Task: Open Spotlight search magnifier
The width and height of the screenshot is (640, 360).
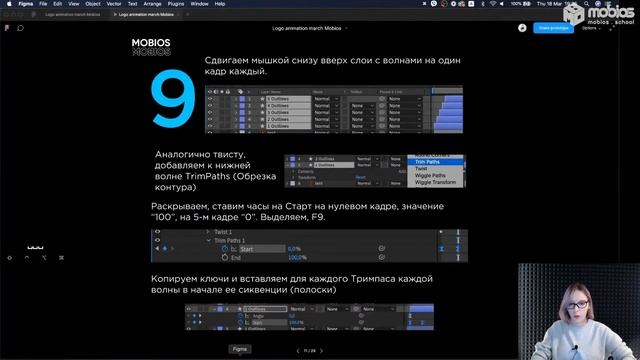Action: point(587,4)
